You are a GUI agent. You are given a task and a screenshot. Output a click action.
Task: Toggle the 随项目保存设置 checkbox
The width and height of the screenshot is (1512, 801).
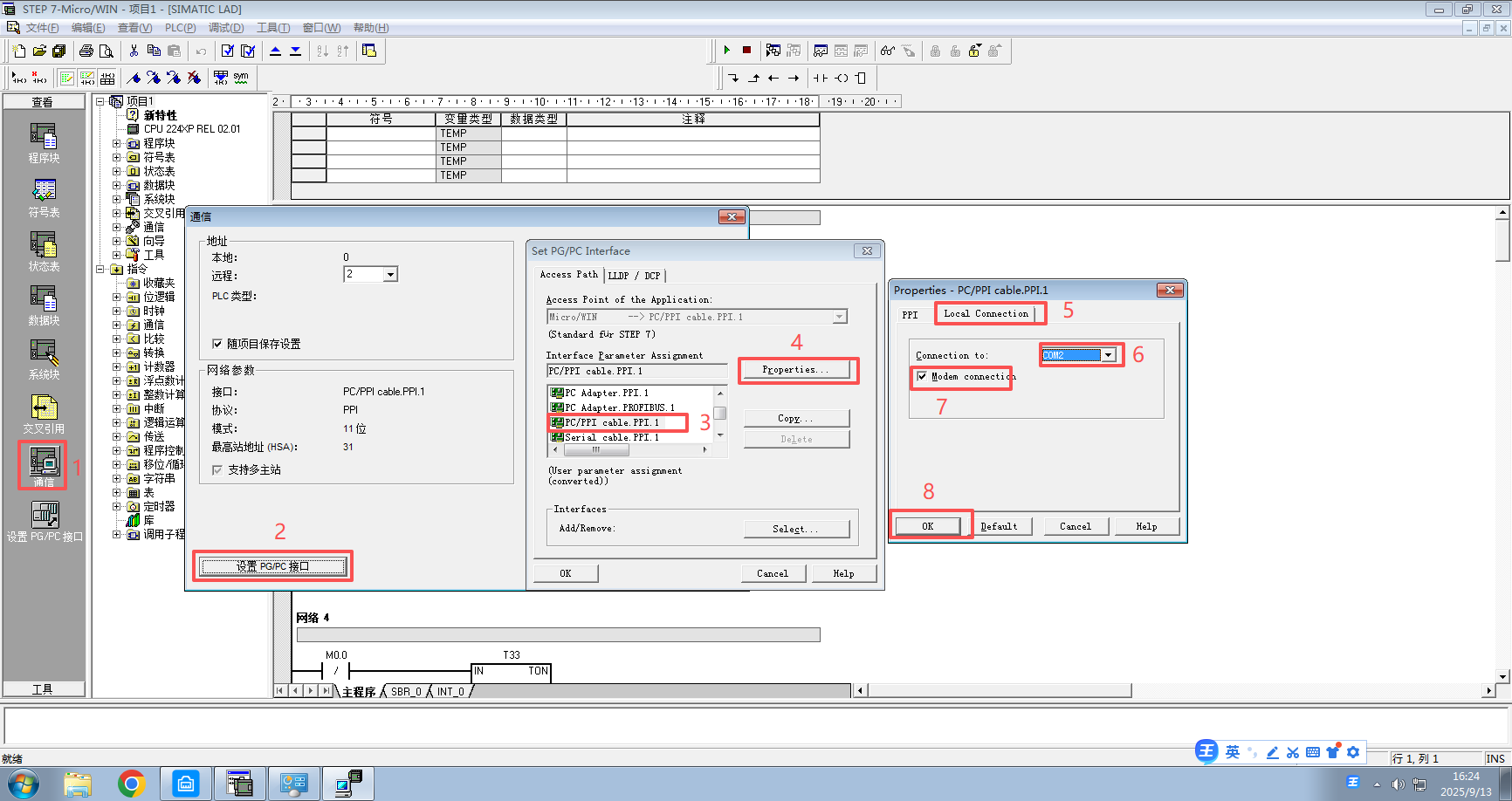coord(217,344)
